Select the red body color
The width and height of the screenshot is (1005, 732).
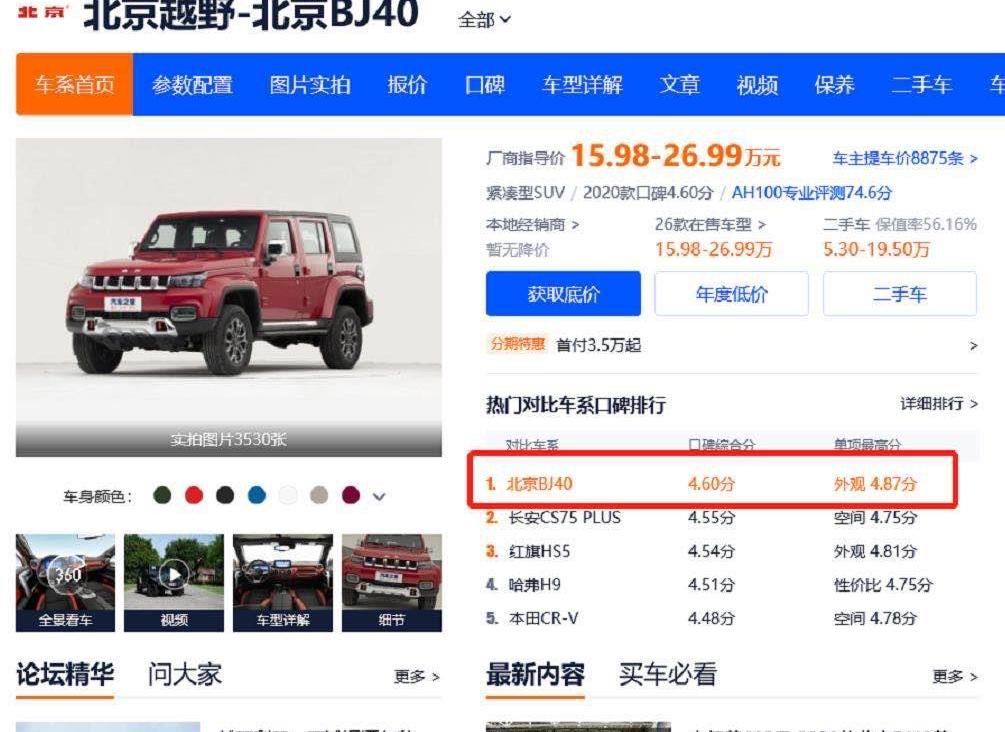[x=194, y=495]
